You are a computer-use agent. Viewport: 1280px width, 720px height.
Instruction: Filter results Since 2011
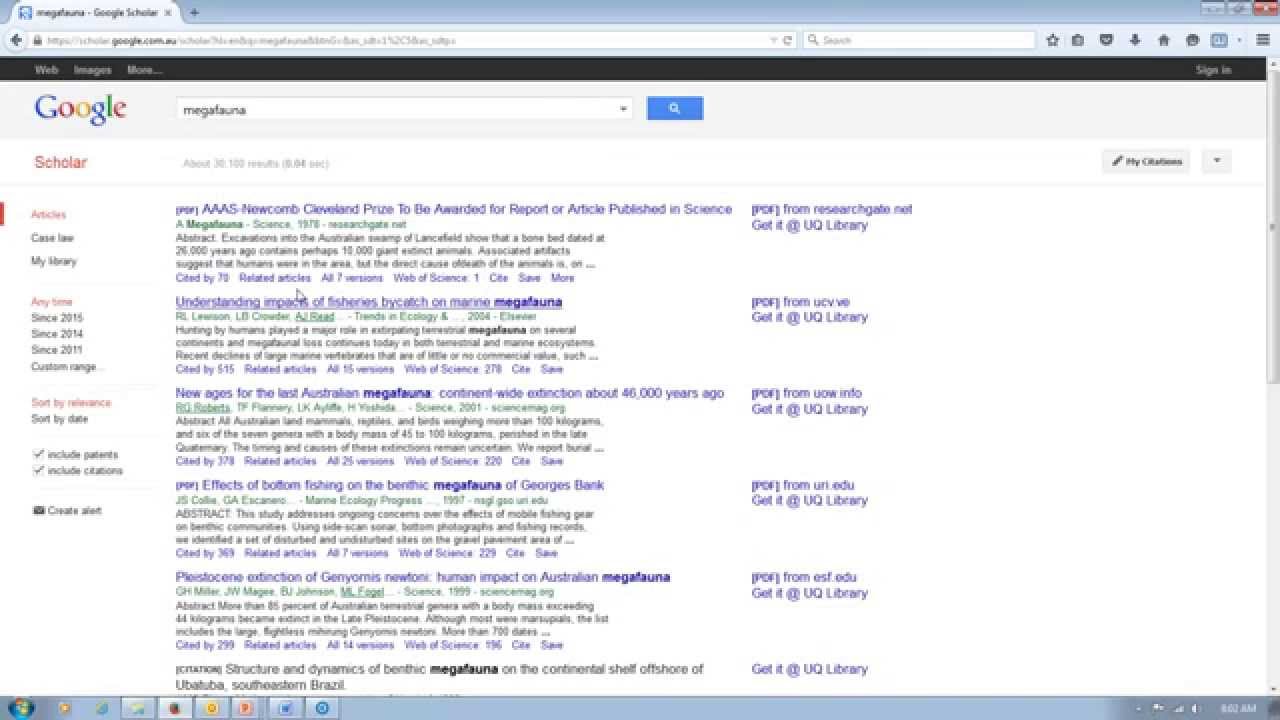tap(57, 350)
